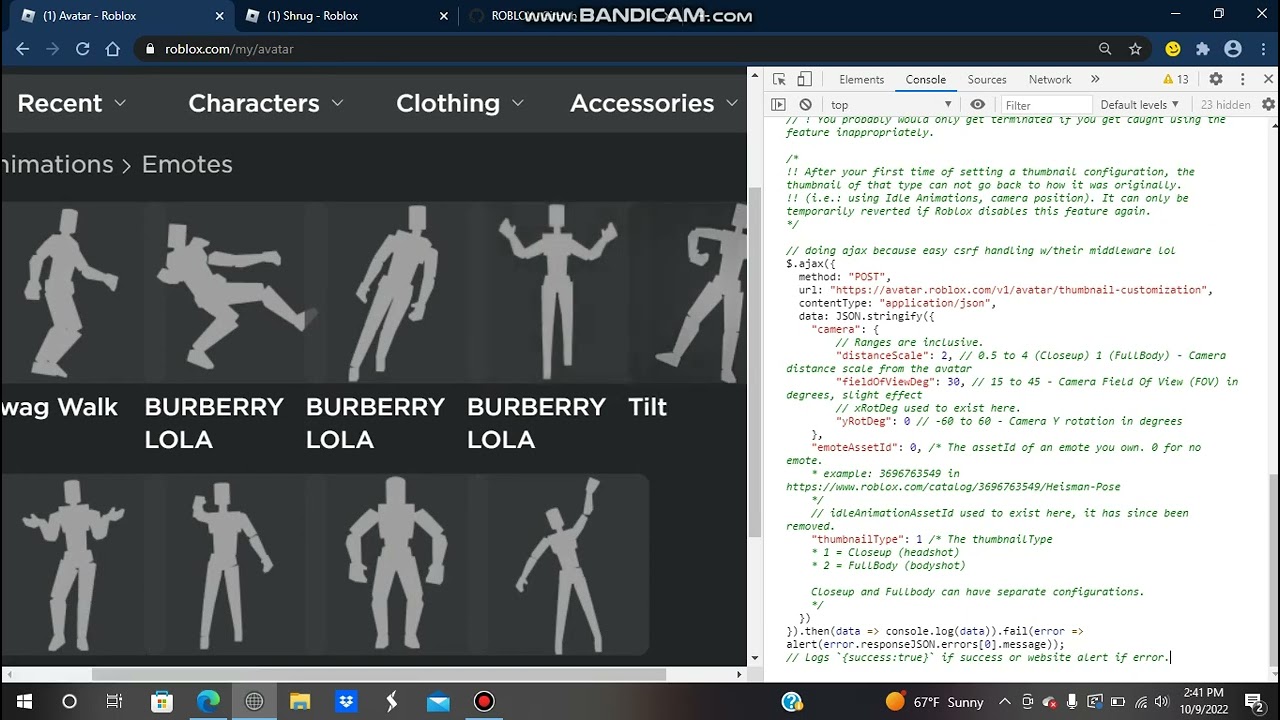Show hidden system tray icons
Screen dimensions: 1280x720
pyautogui.click(x=1004, y=702)
